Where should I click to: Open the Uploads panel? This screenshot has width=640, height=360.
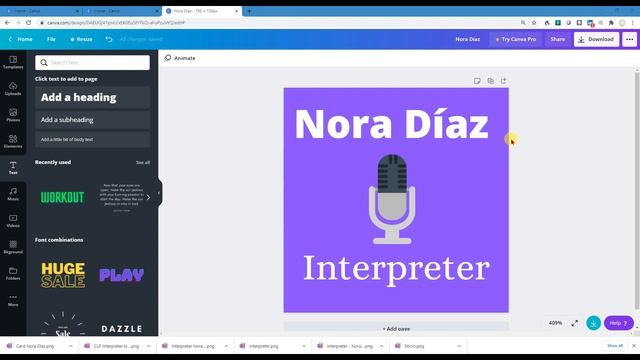[13, 89]
